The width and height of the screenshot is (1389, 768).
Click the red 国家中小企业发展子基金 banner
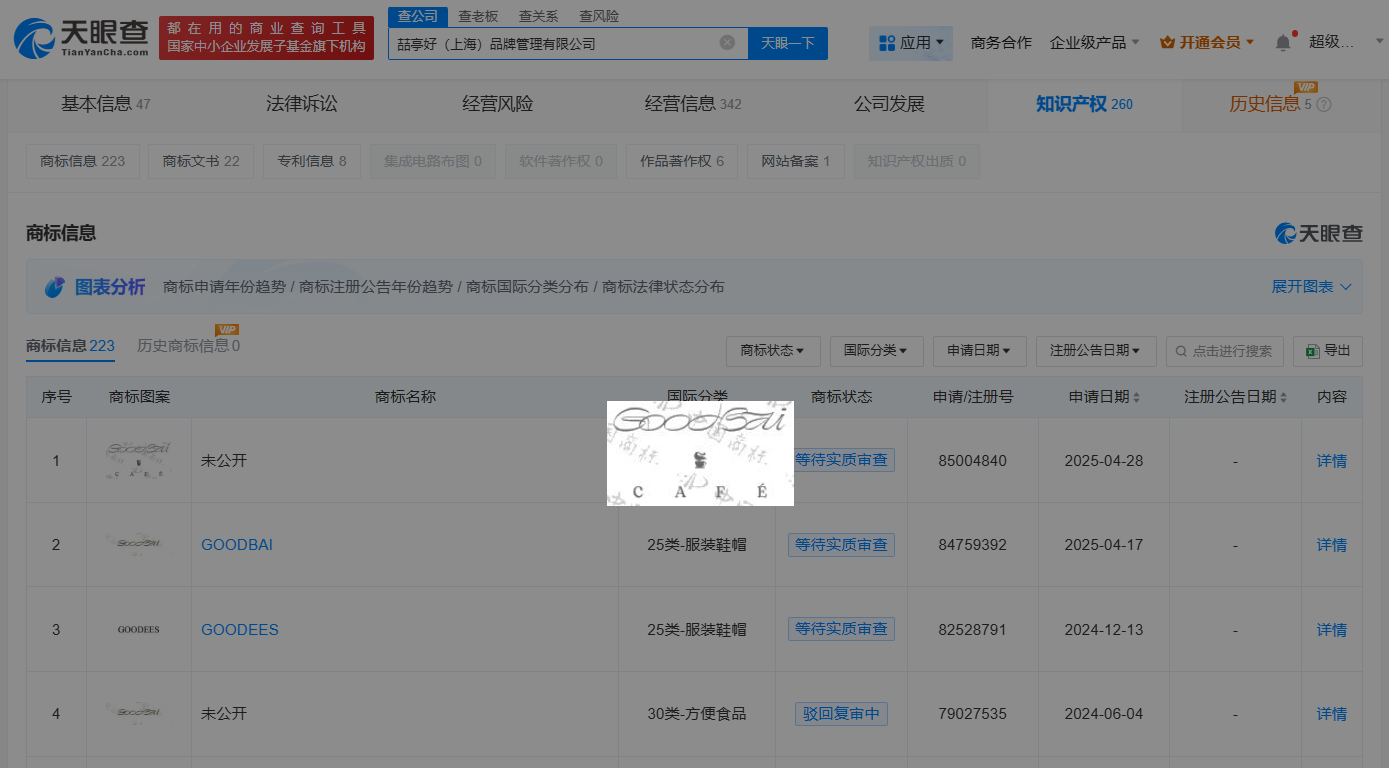pos(266,38)
